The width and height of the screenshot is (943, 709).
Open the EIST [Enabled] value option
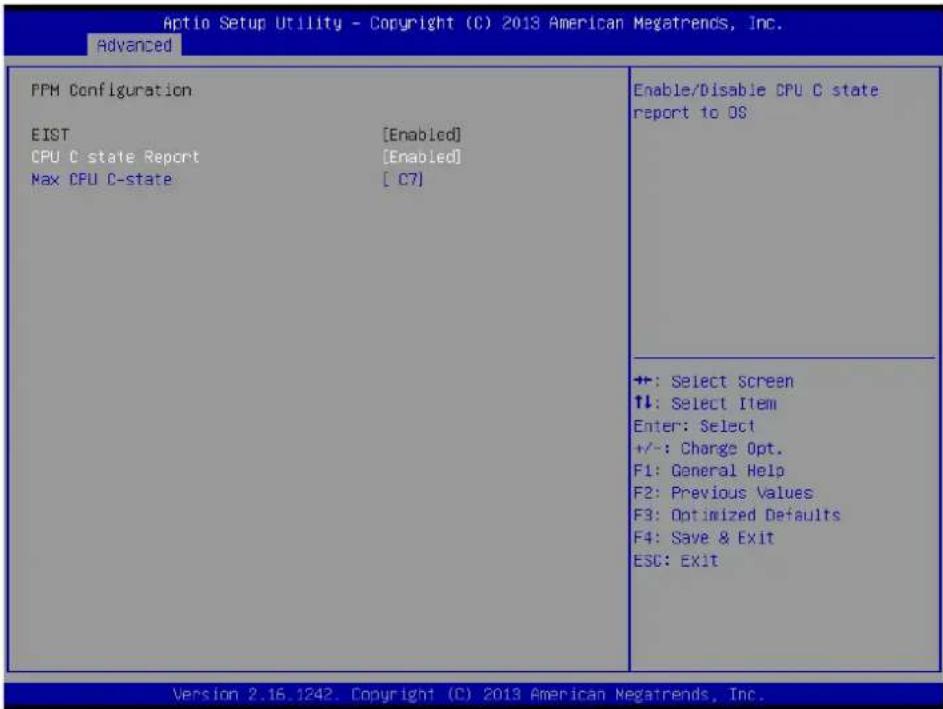(x=422, y=135)
